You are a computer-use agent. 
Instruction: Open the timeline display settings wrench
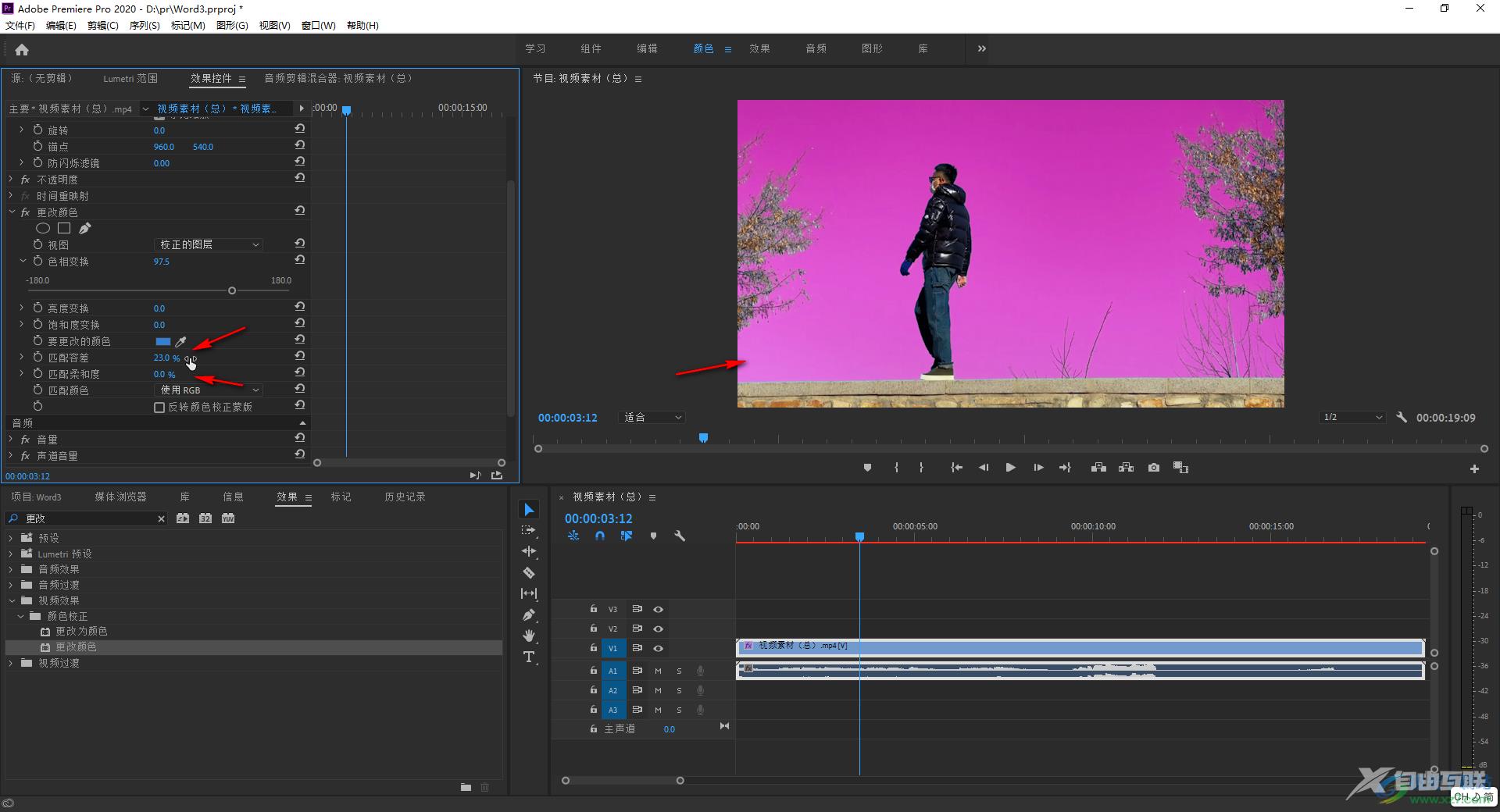pyautogui.click(x=680, y=536)
